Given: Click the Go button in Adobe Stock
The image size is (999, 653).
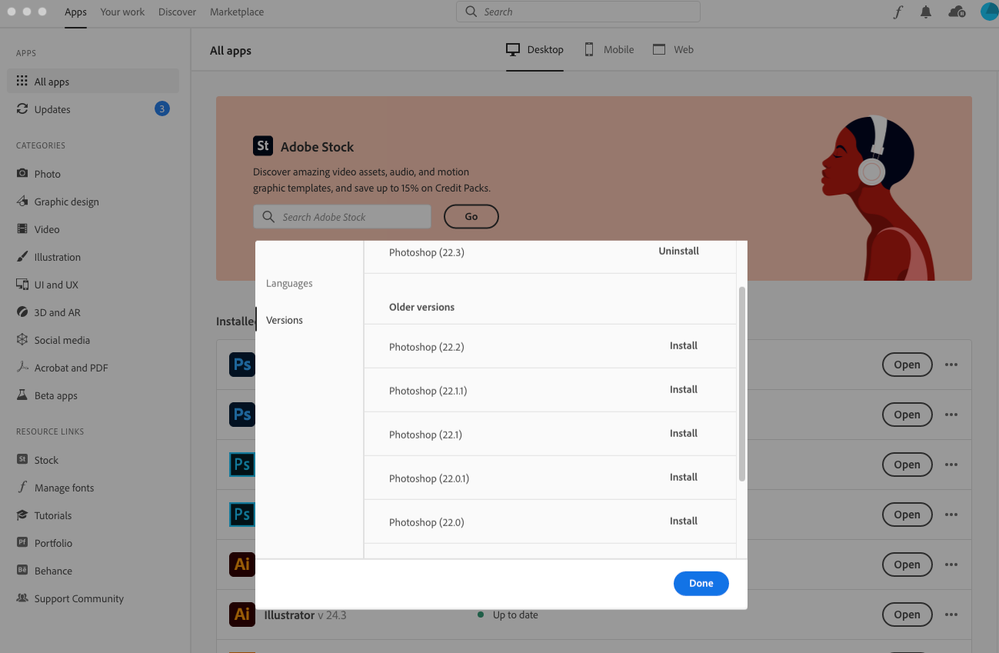Looking at the screenshot, I should click(471, 217).
